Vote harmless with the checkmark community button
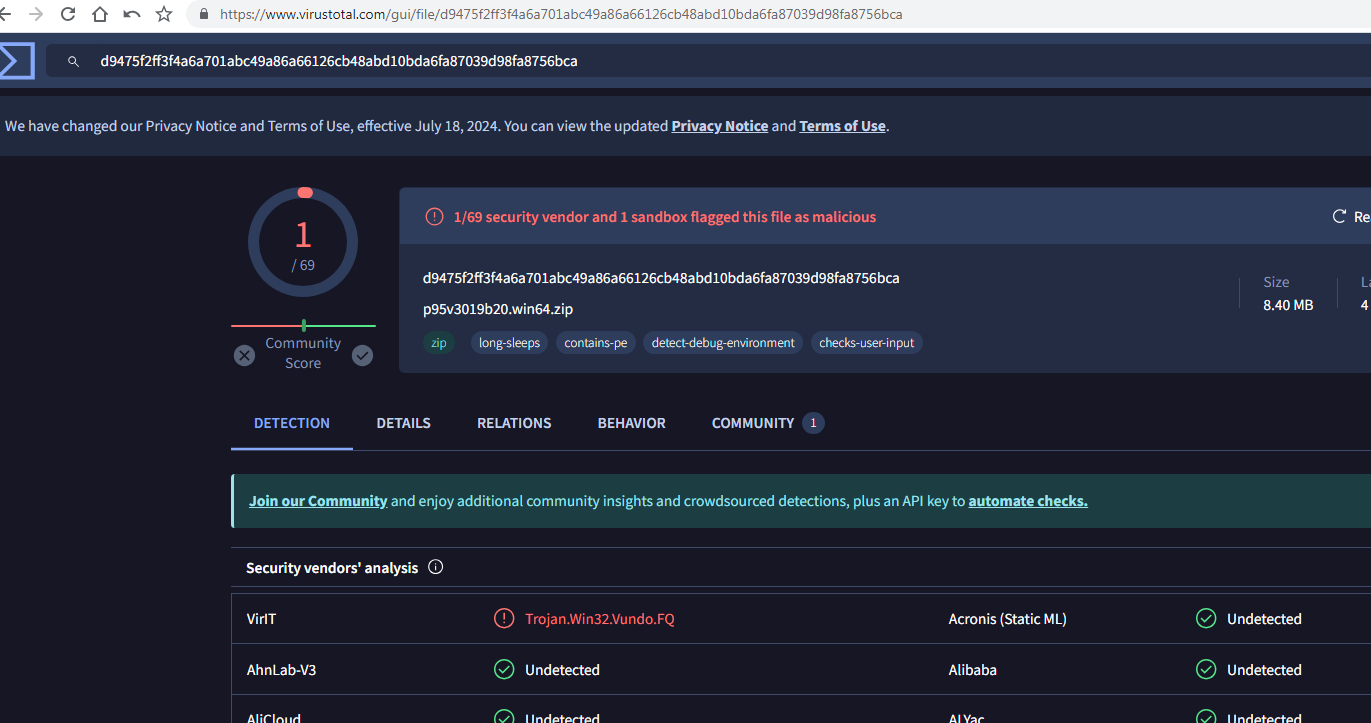Viewport: 1371px width, 723px height. (363, 355)
